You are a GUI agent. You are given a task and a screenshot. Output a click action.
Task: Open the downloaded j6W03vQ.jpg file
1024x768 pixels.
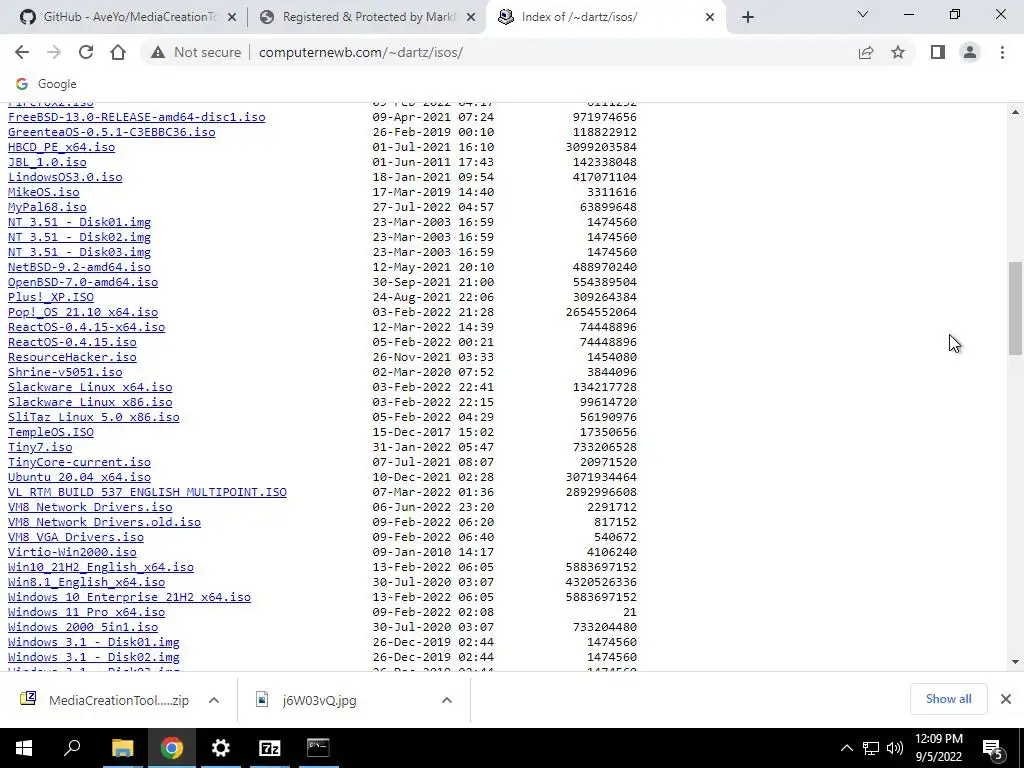pyautogui.click(x=319, y=700)
